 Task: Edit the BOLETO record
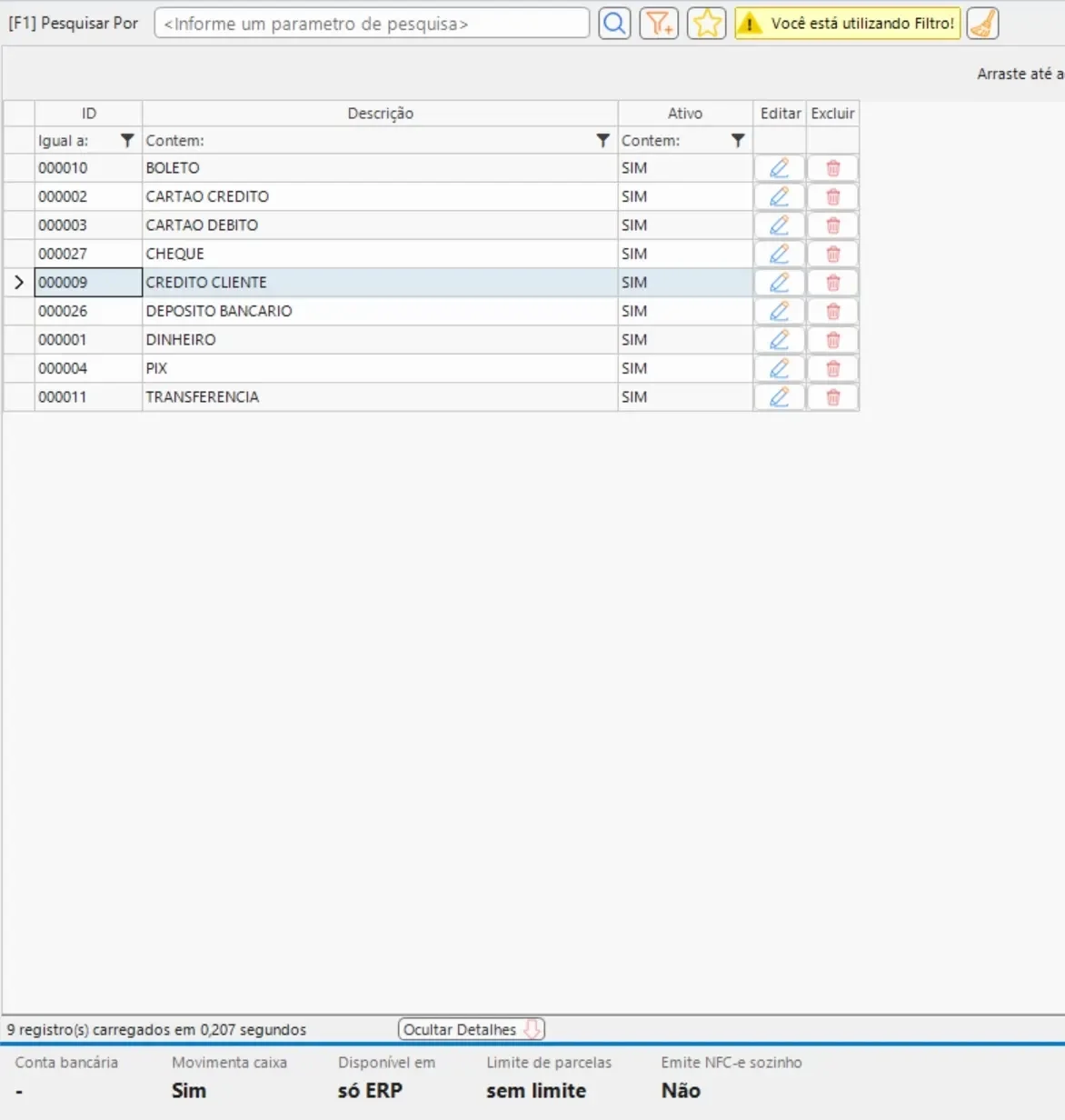[x=780, y=168]
